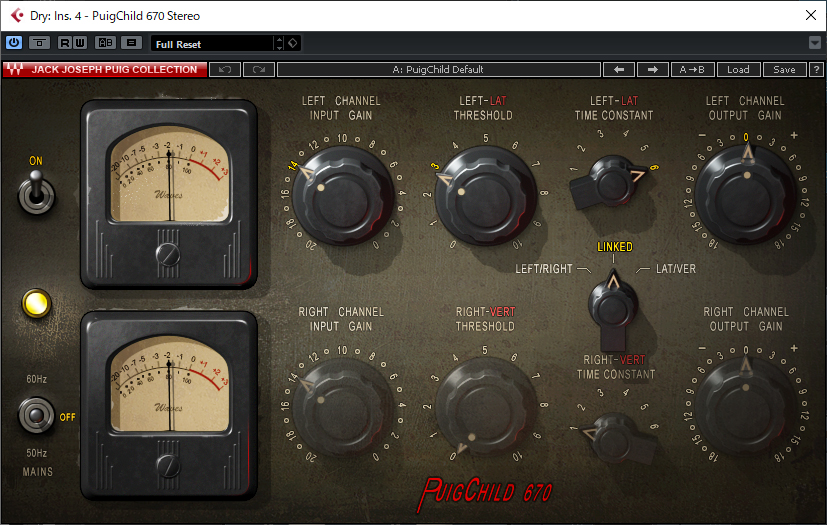Flip the 60Hz/OFF/50Hz mains switch

36,415
